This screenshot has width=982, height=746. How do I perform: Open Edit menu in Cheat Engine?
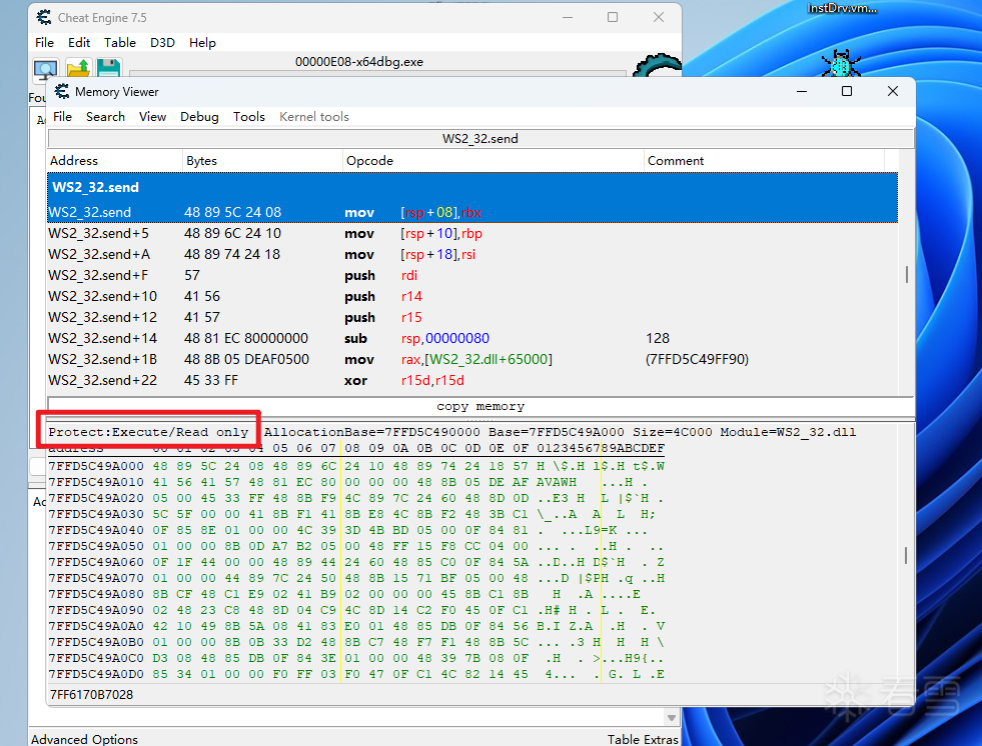(x=79, y=43)
